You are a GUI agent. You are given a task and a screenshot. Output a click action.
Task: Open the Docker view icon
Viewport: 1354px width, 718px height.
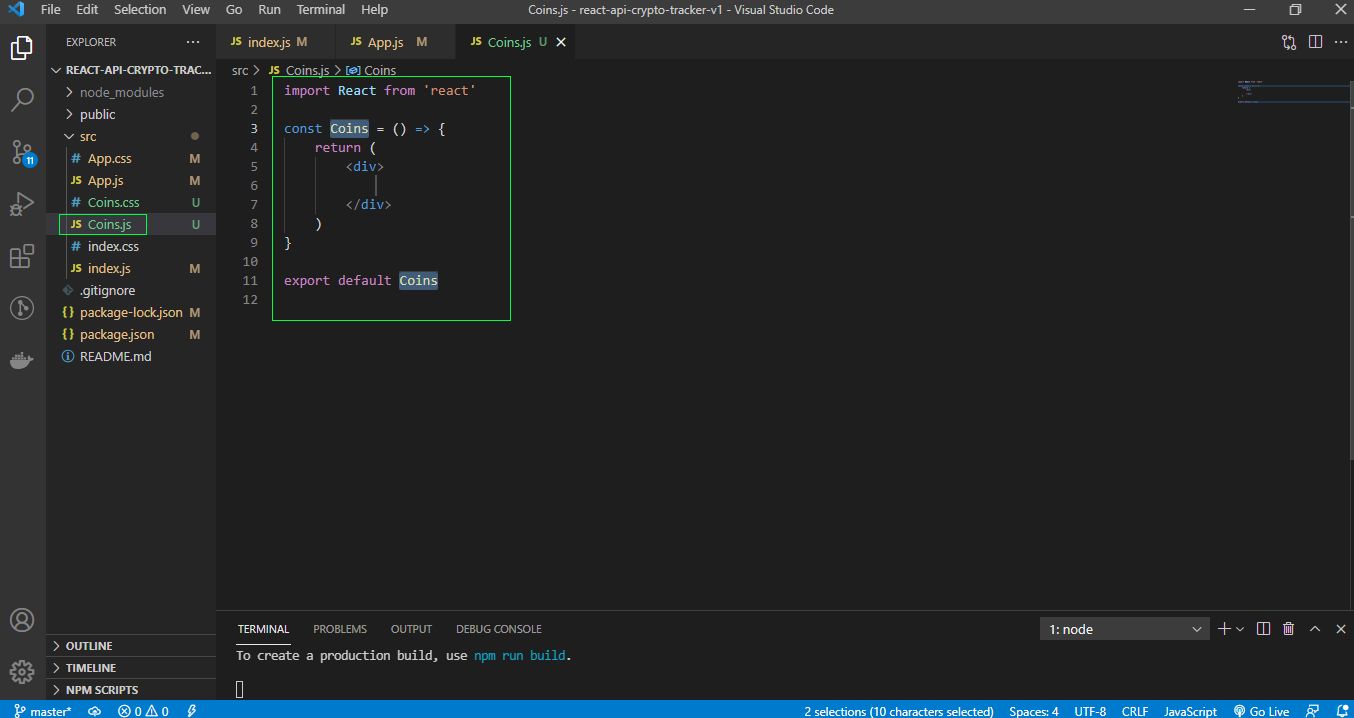(x=22, y=361)
